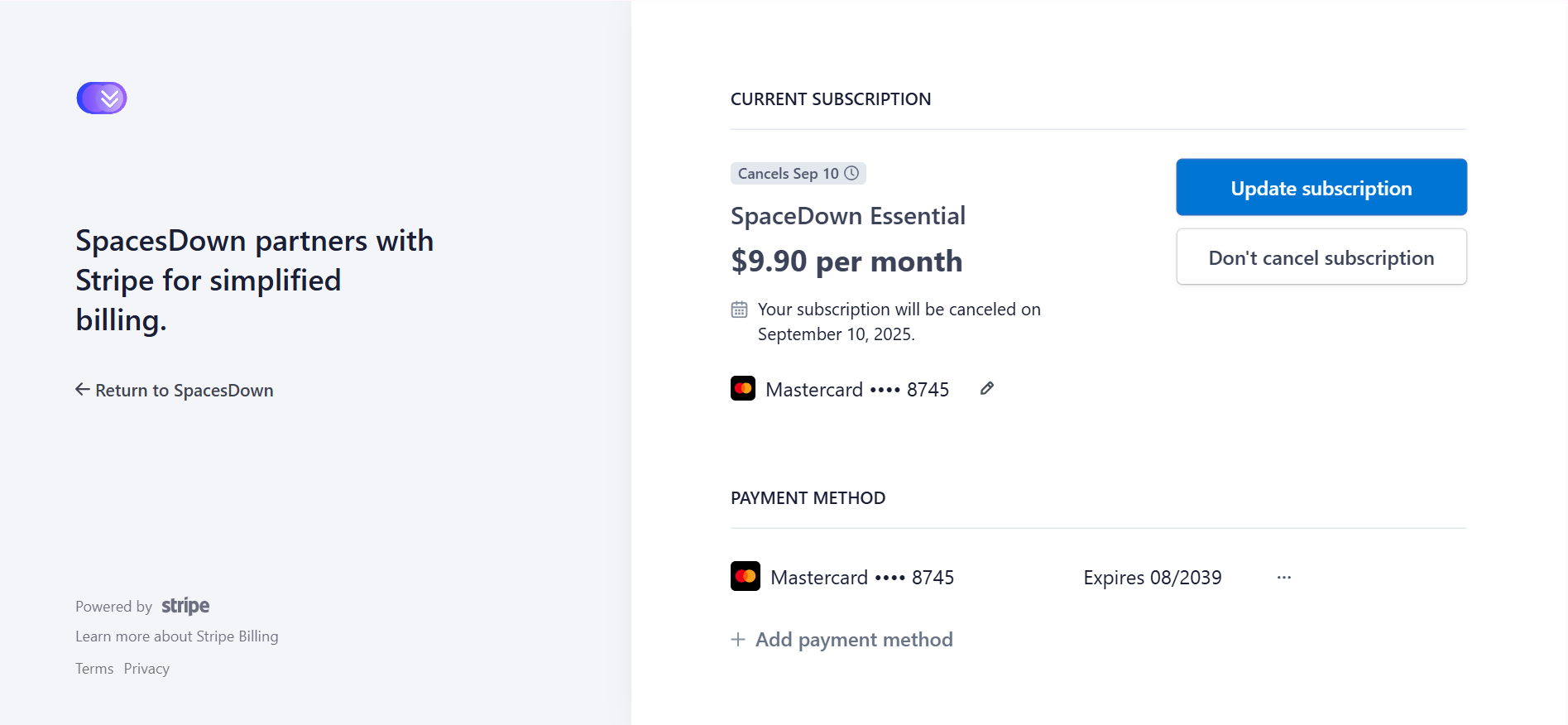This screenshot has width=1568, height=725.
Task: Click the SpacesDown logo icon
Action: [102, 98]
